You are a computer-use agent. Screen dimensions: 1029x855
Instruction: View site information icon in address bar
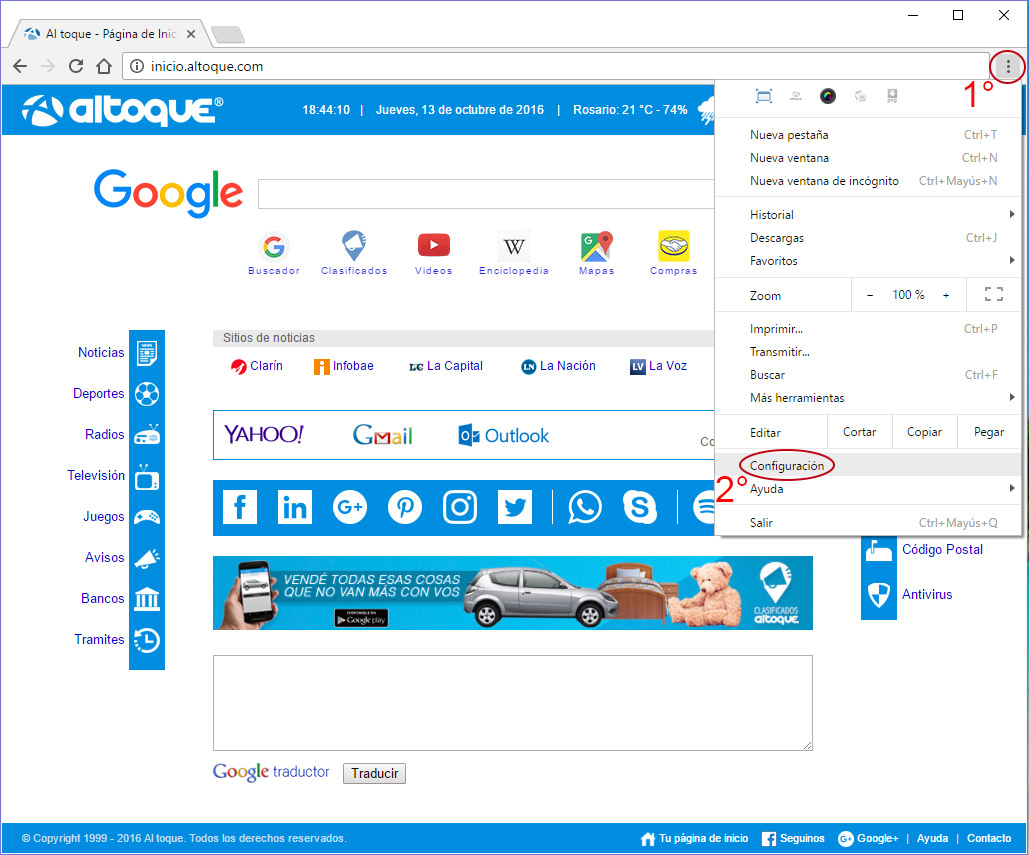coord(136,66)
